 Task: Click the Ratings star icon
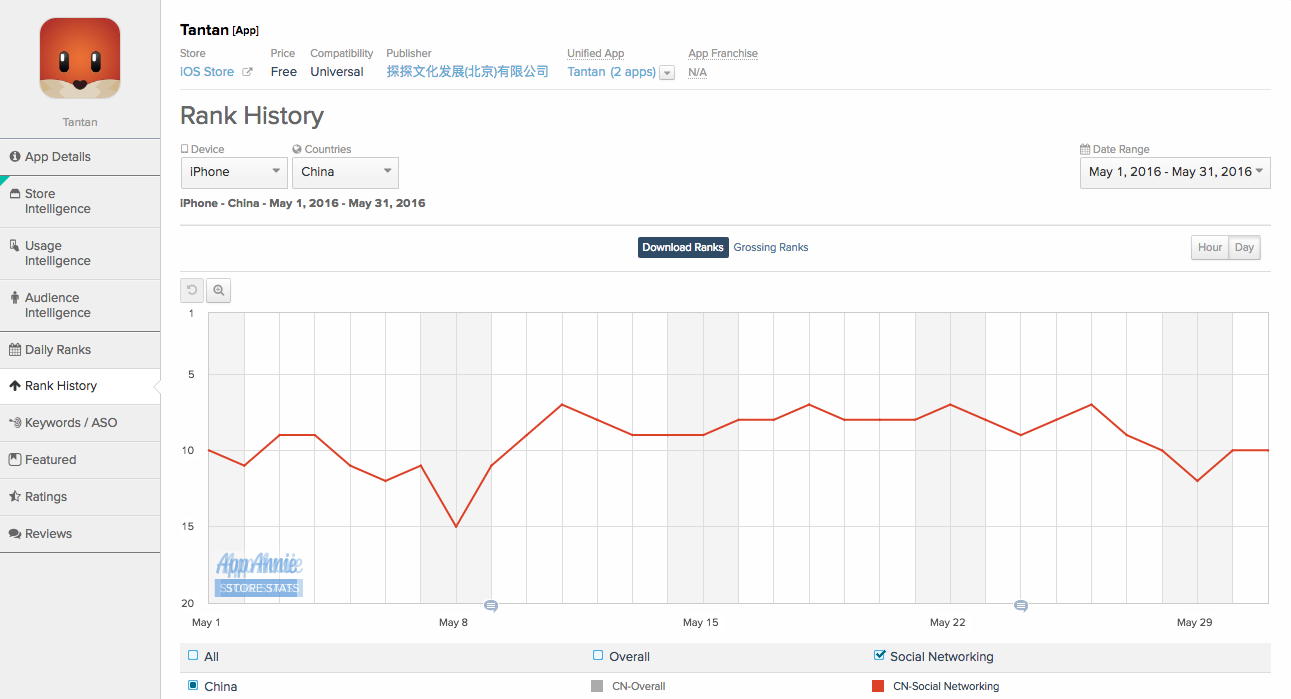click(15, 497)
